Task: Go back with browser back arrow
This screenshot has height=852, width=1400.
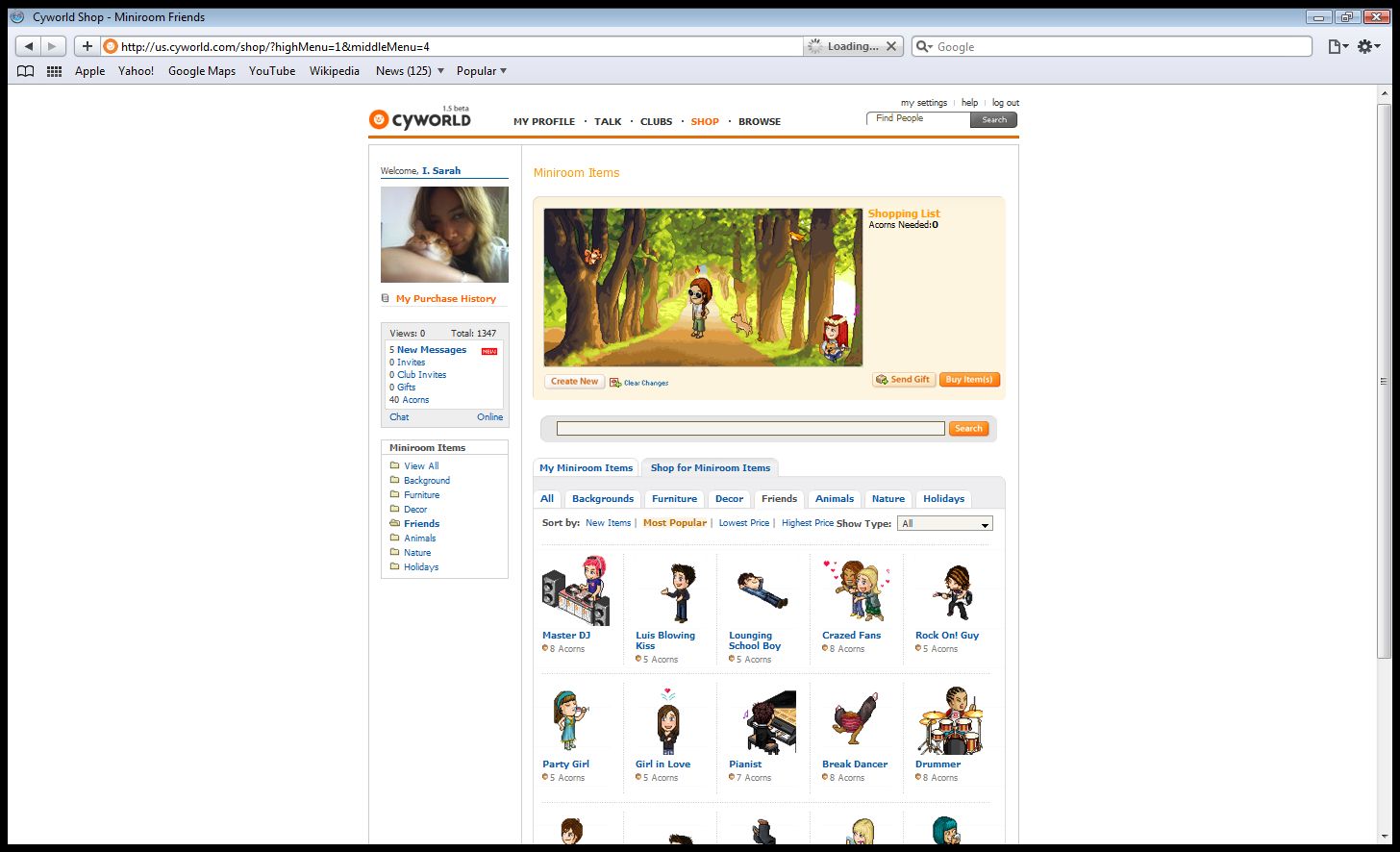Action: (x=29, y=46)
